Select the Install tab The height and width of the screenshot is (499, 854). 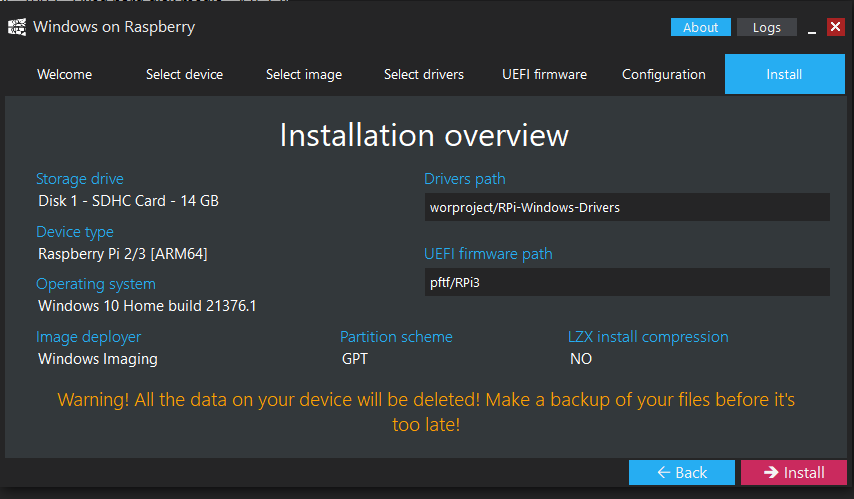click(x=784, y=74)
